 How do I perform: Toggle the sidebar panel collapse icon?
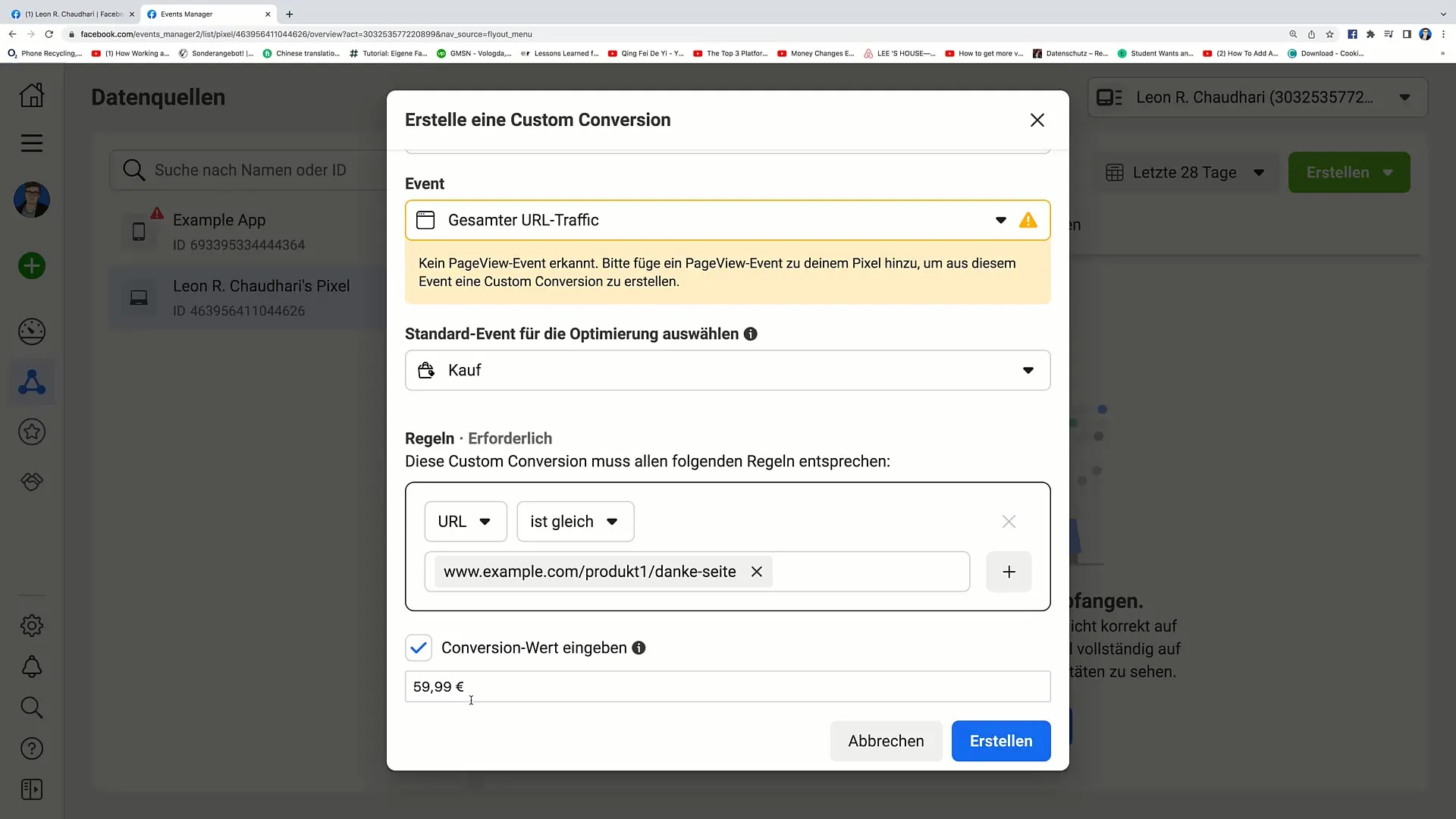[x=32, y=790]
